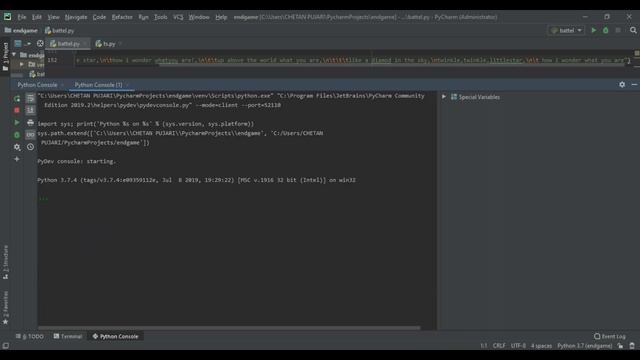This screenshot has width=640, height=360.
Task: Rerun the Python console
Action: click(17, 98)
